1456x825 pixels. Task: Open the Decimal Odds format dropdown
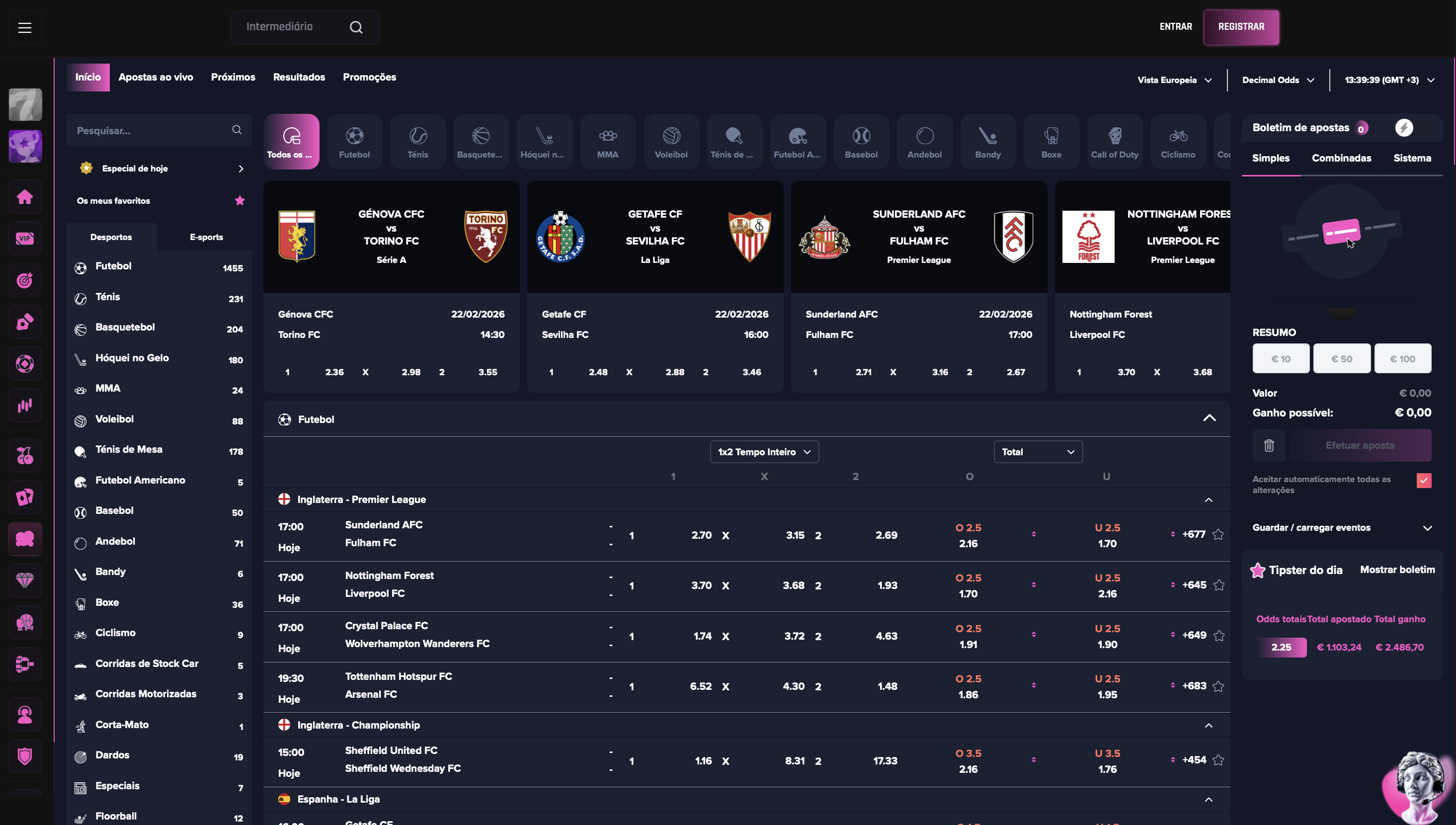(1278, 80)
